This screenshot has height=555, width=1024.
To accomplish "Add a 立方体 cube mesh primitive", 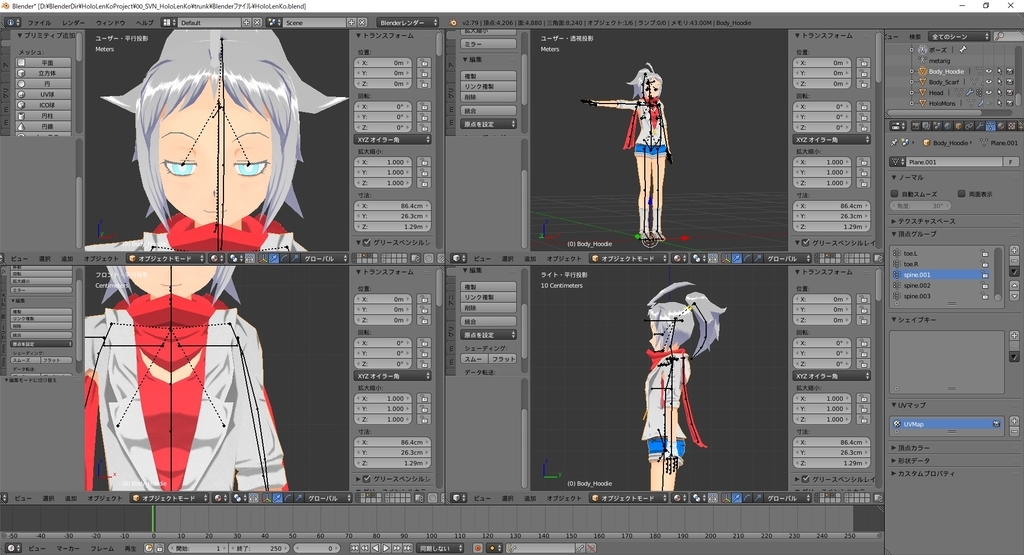I will point(44,73).
